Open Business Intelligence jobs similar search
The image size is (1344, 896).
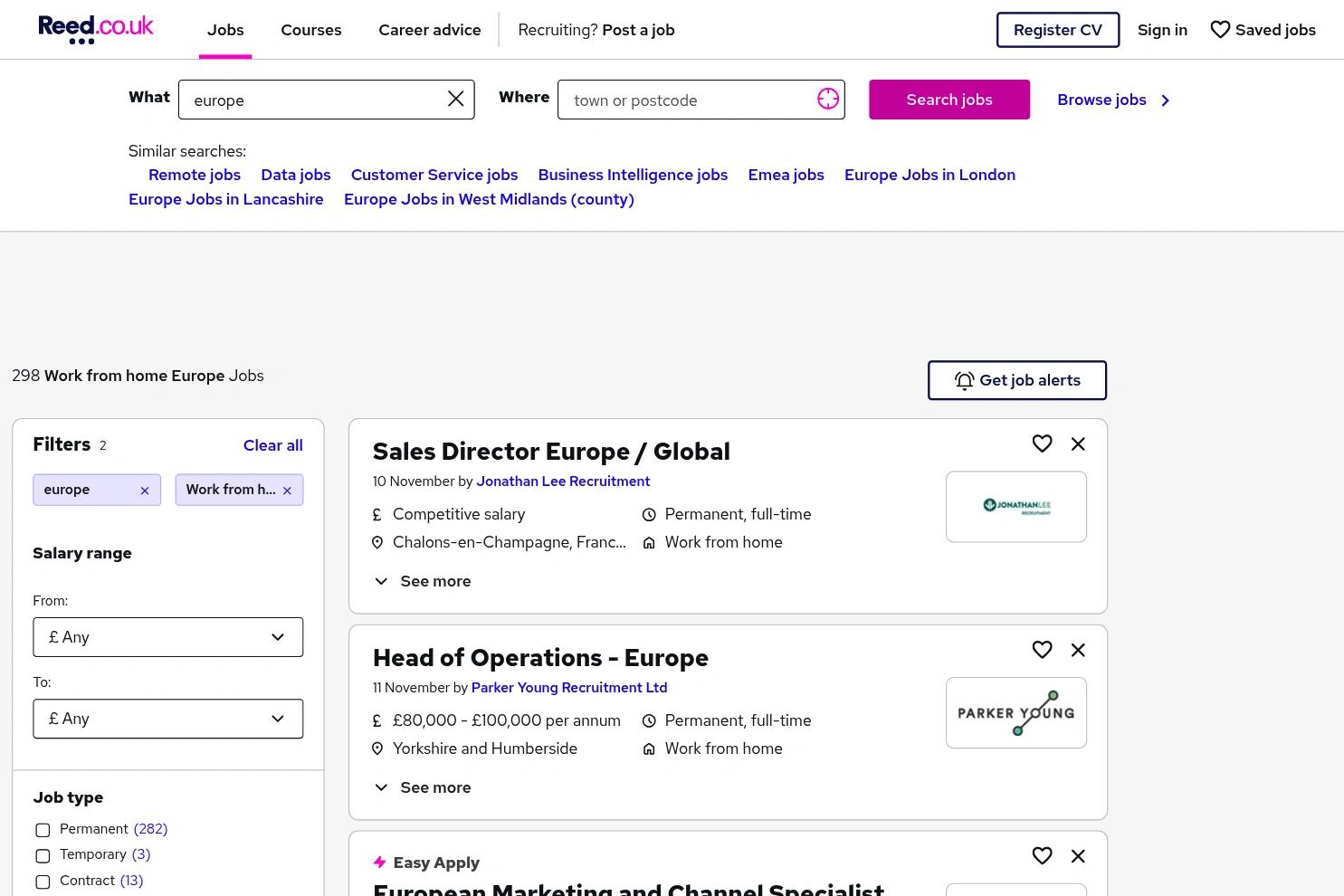coord(633,175)
